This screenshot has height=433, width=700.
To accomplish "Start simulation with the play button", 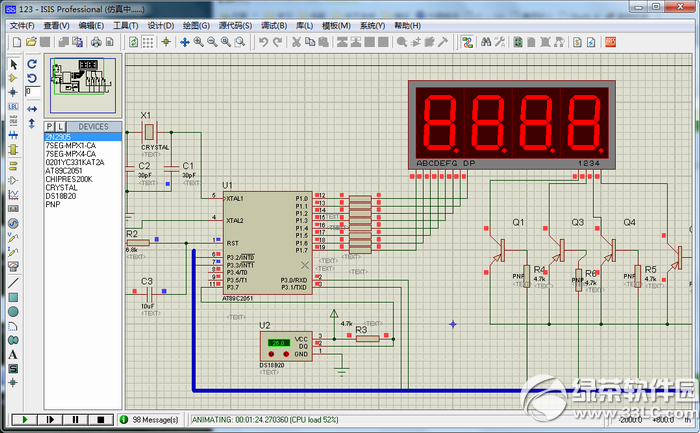I will pos(24,420).
